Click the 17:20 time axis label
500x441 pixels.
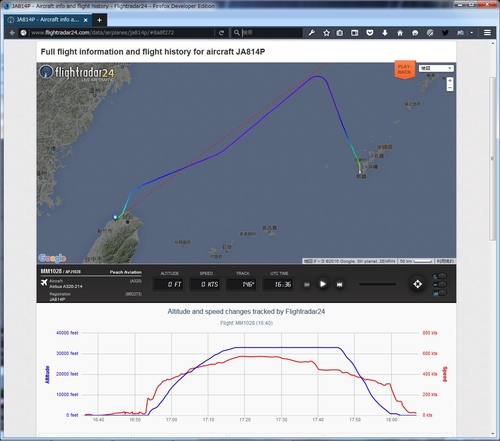pyautogui.click(x=245, y=420)
